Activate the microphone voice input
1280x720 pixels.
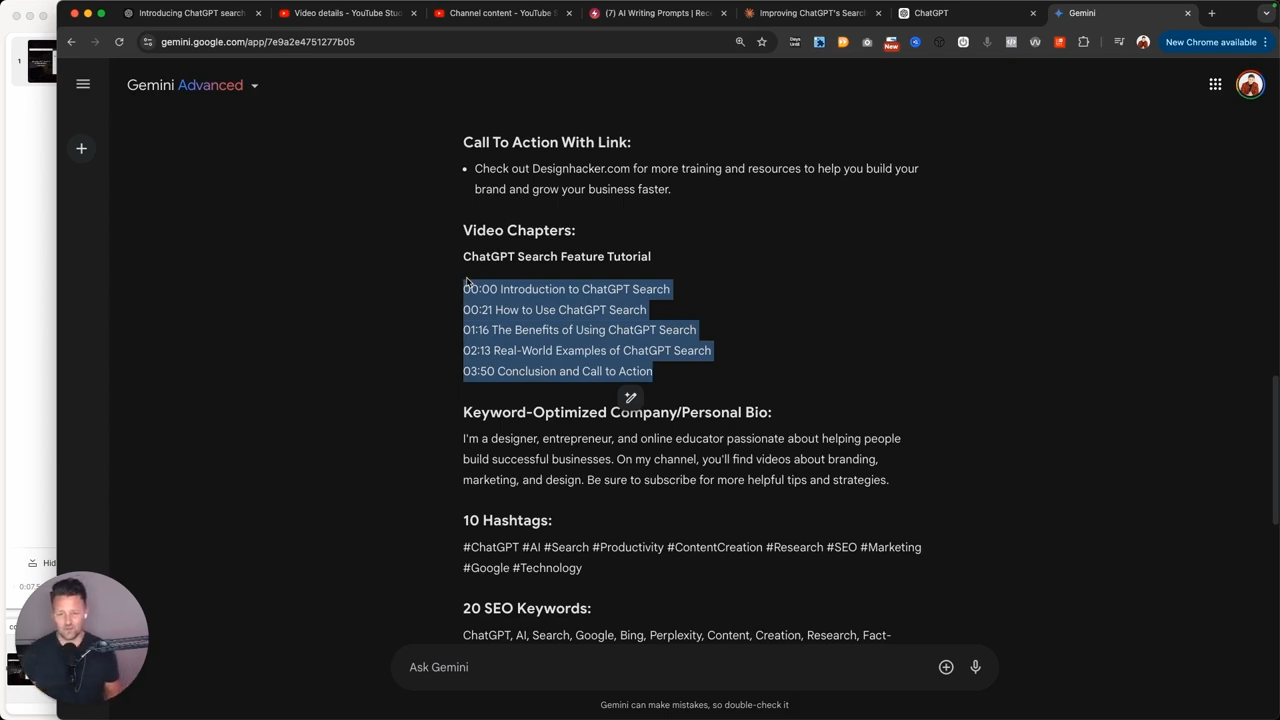click(975, 667)
